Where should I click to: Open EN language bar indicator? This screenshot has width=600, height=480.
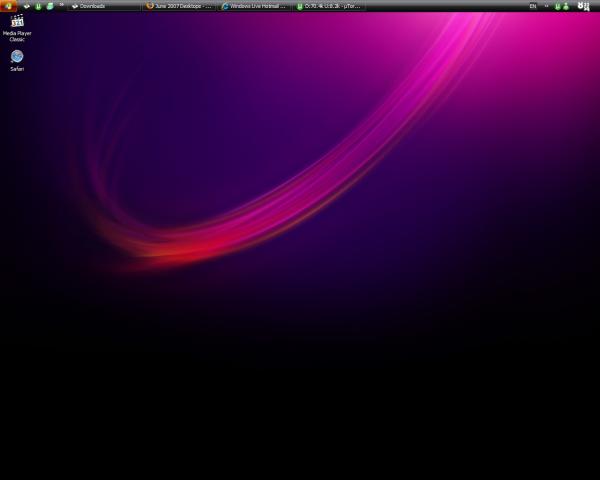coord(533,6)
